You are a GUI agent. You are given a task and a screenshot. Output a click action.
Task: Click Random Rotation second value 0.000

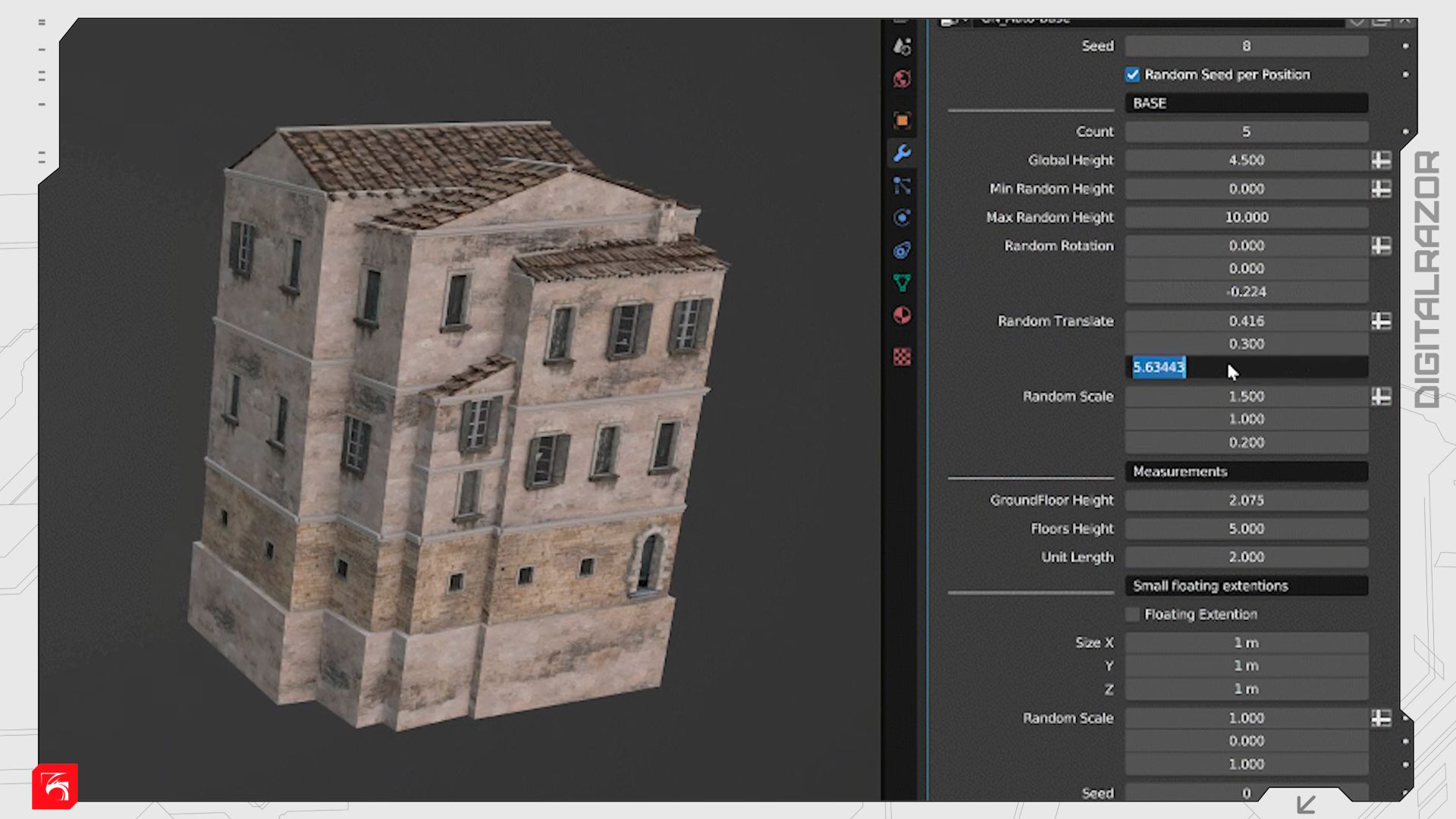[1246, 268]
